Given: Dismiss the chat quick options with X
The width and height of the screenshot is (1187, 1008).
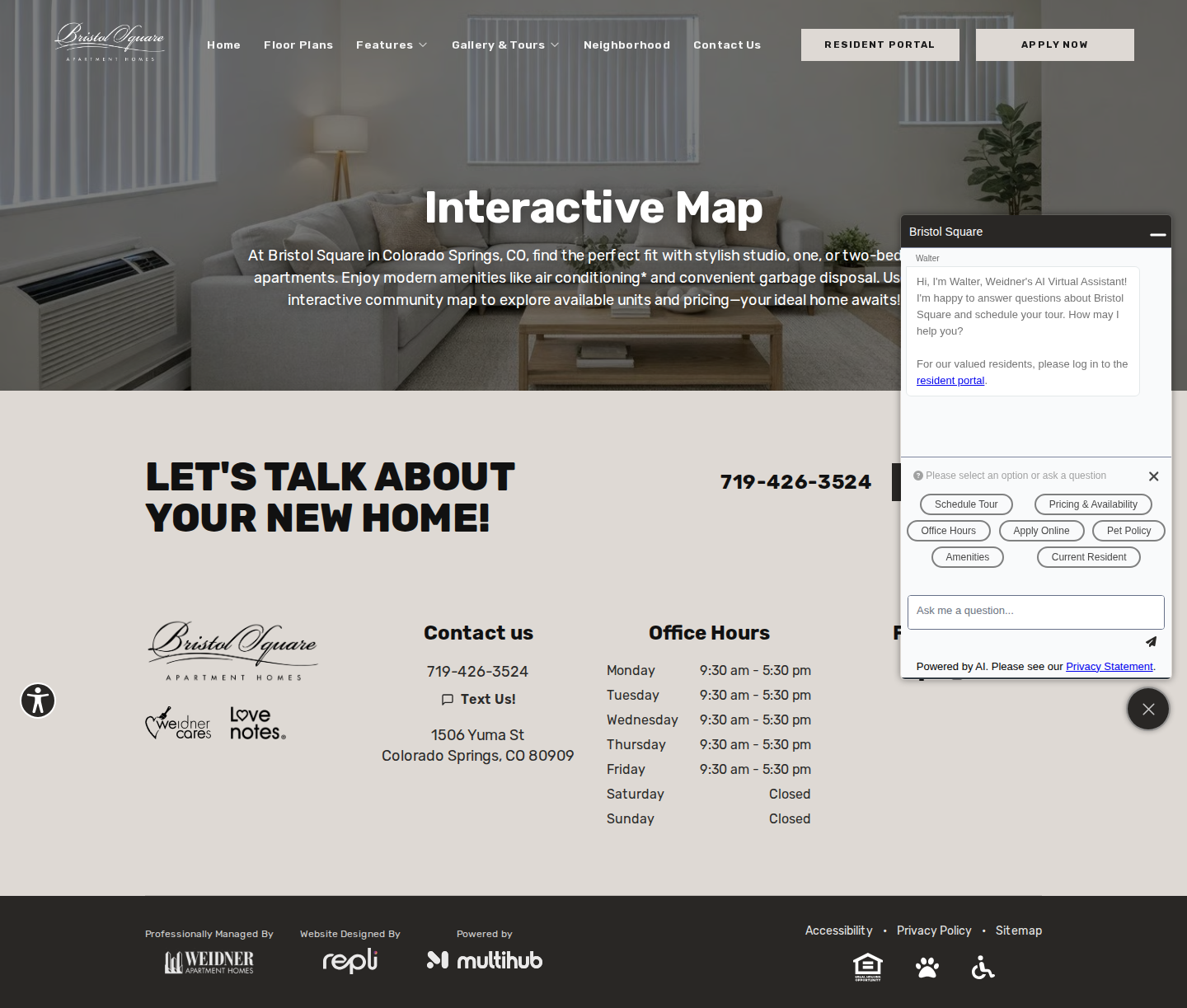Looking at the screenshot, I should (1154, 476).
